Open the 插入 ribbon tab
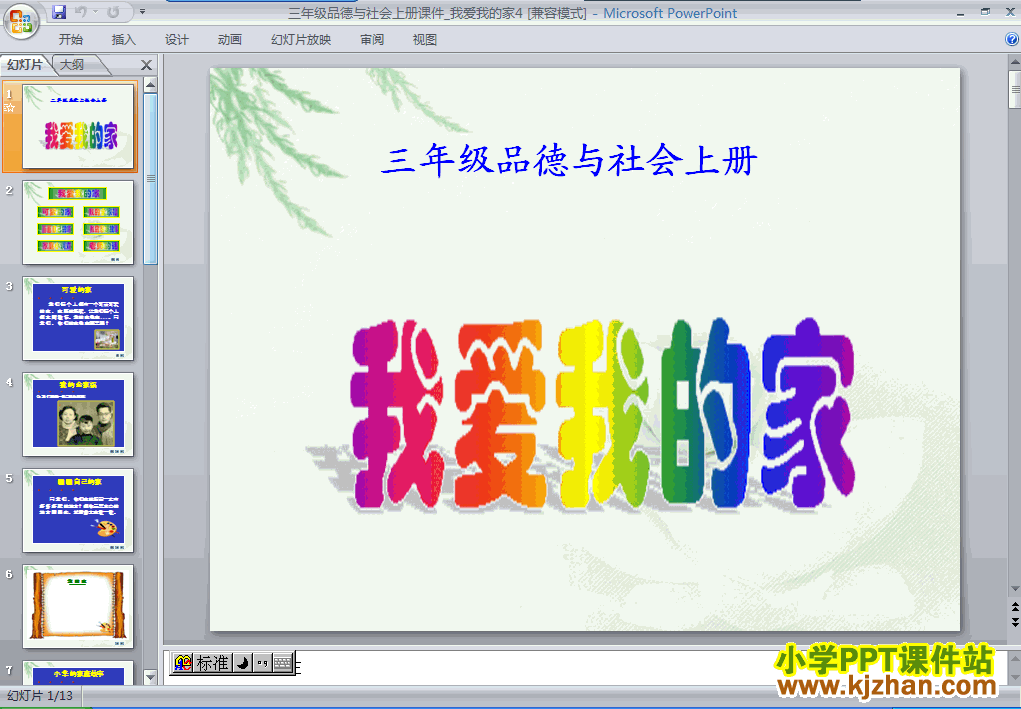 pyautogui.click(x=124, y=40)
